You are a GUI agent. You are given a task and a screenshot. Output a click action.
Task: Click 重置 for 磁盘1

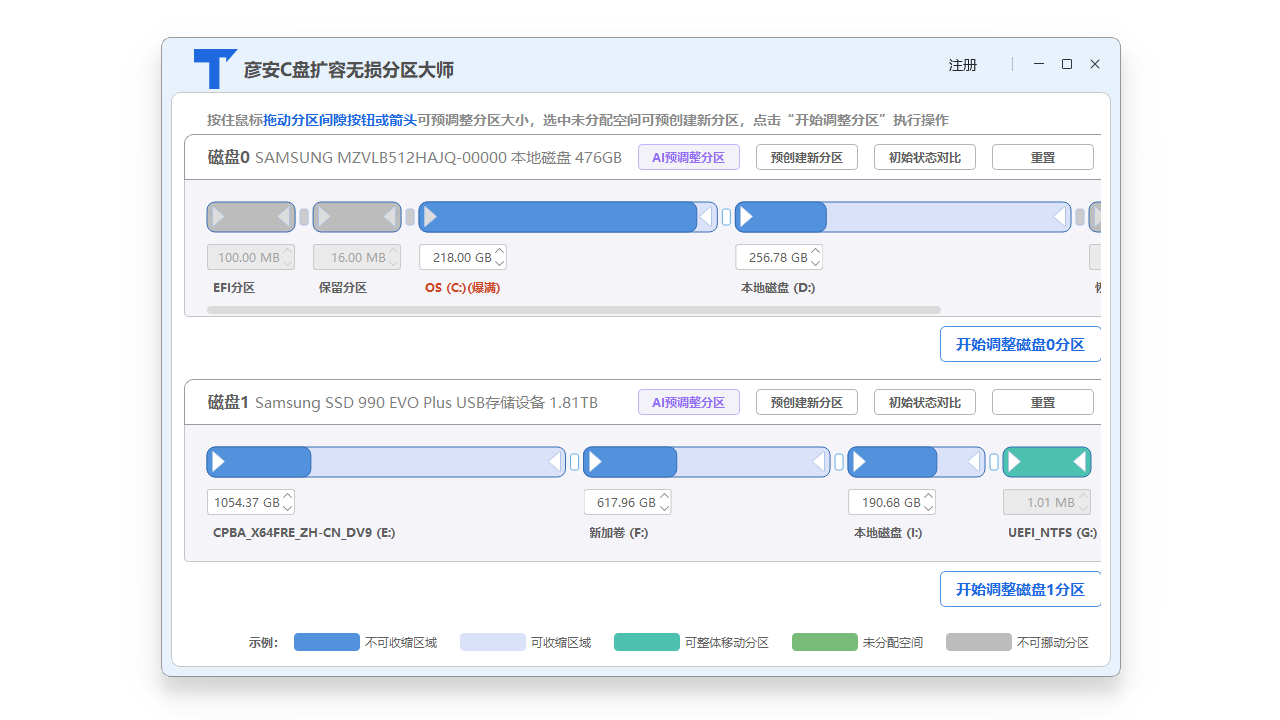1043,402
